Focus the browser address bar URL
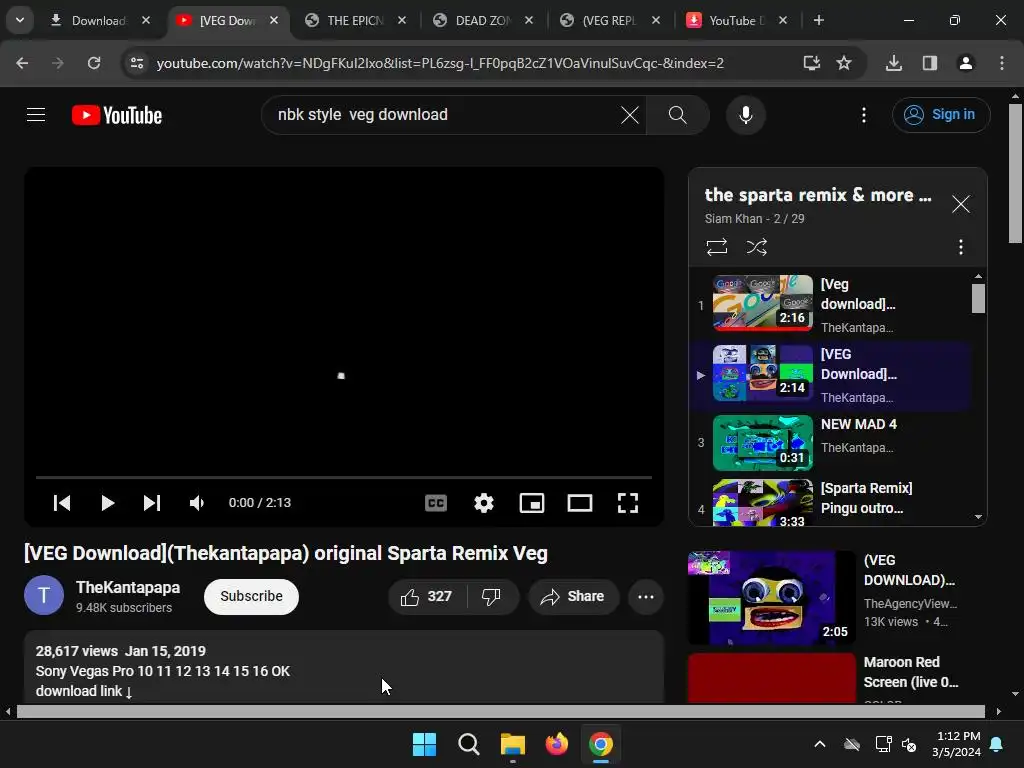Viewport: 1024px width, 768px height. click(440, 63)
